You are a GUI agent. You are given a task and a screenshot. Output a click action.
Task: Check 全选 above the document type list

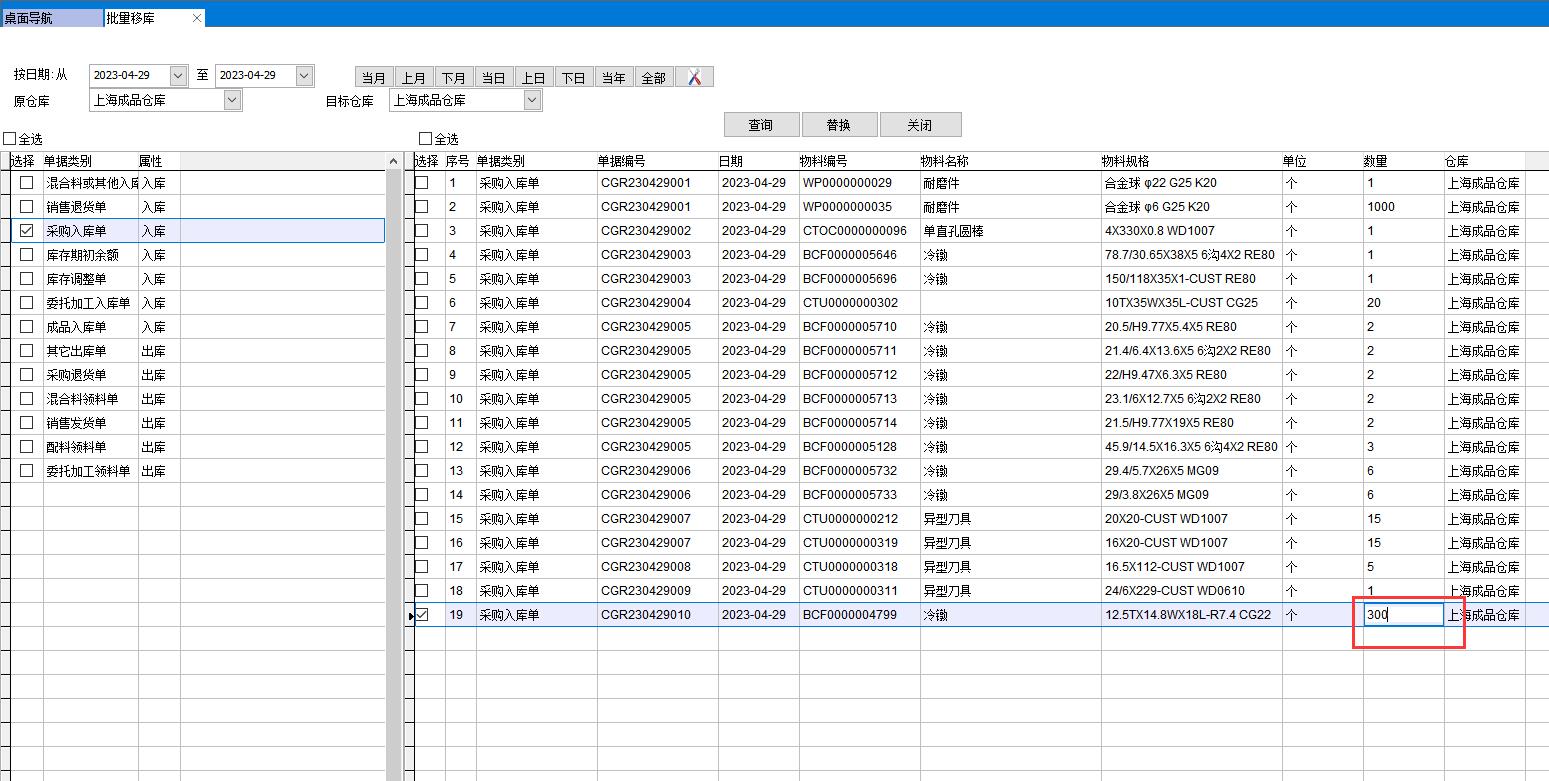click(10, 139)
